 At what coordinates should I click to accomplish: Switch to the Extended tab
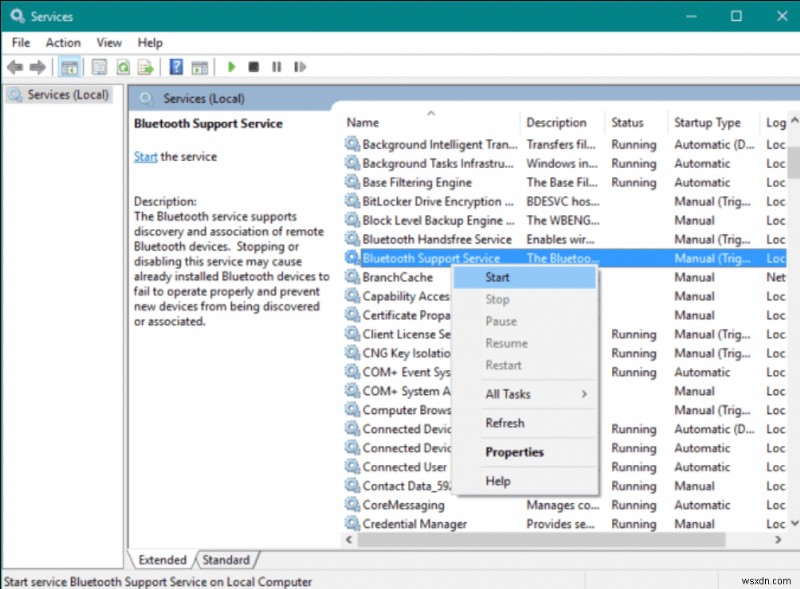(161, 560)
